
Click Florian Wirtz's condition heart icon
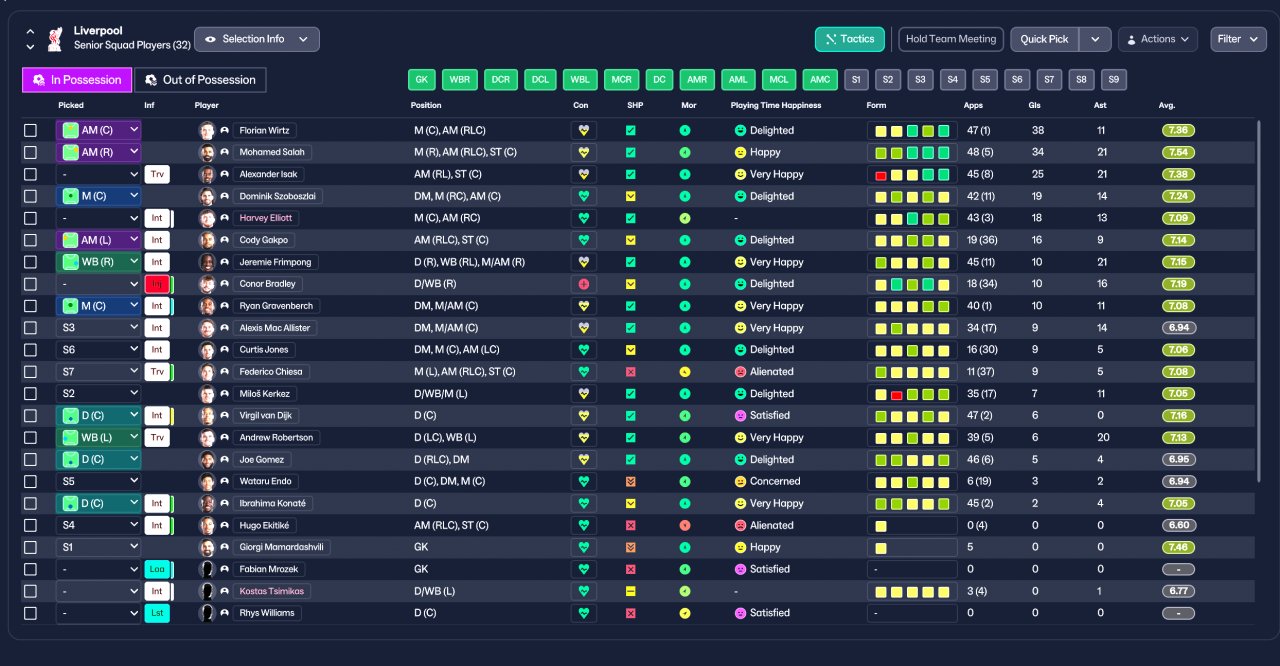(584, 130)
